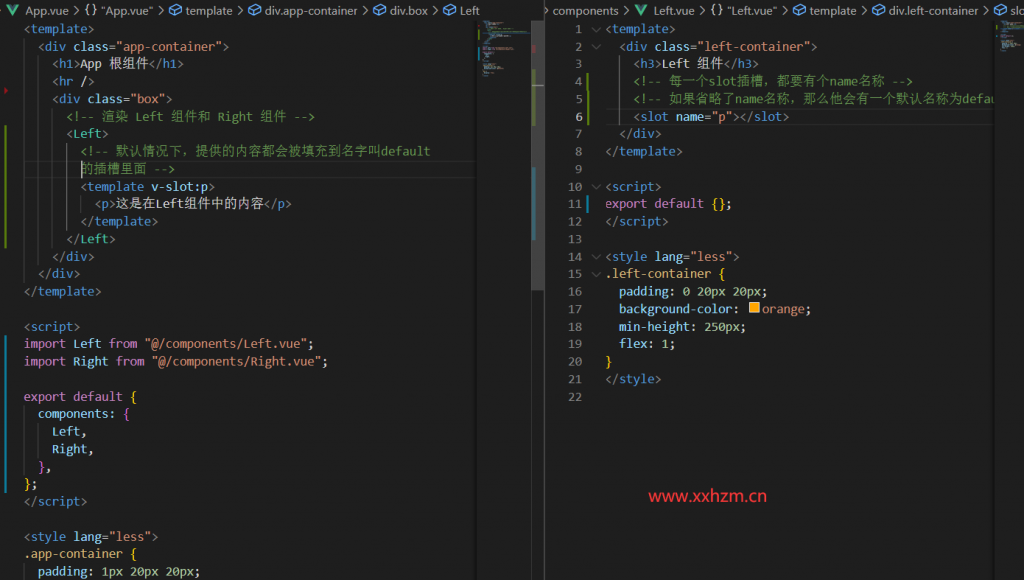Click line number 11 in Left.vue gutter
Viewport: 1024px width, 580px height.
coord(574,204)
